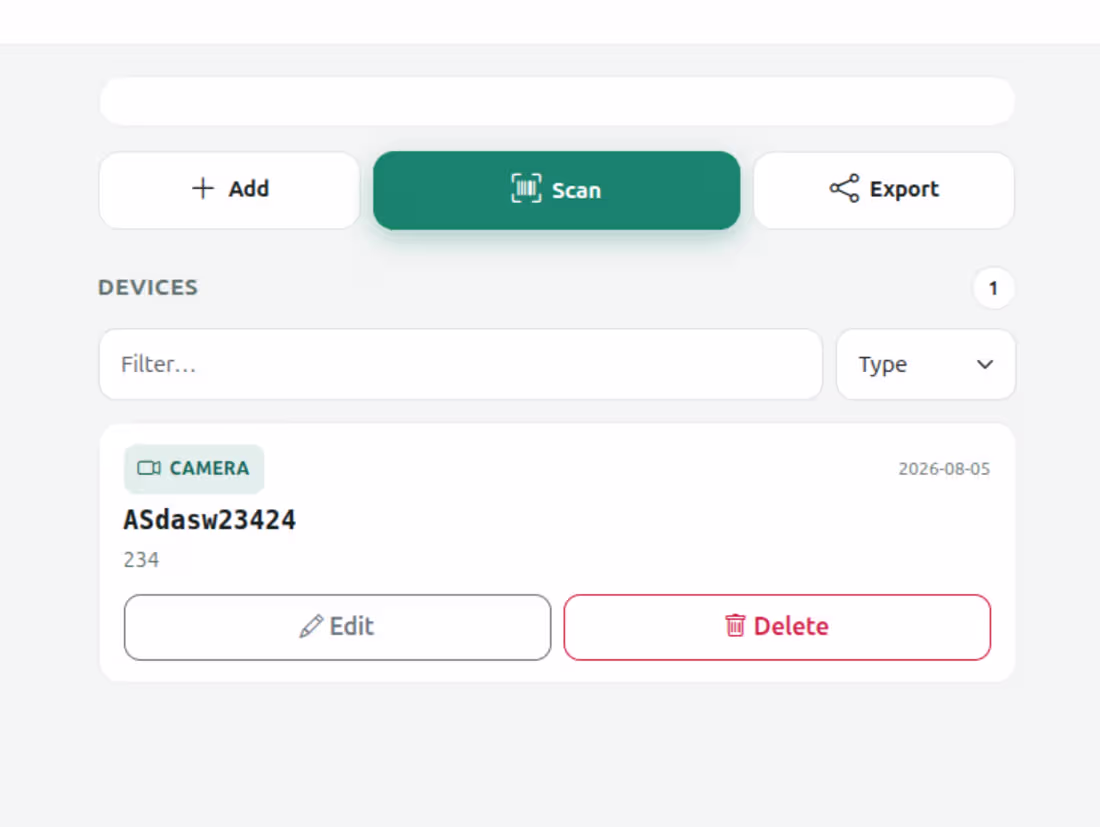Start a Scan with the green button
Viewport: 1100px width, 827px height.
click(556, 190)
